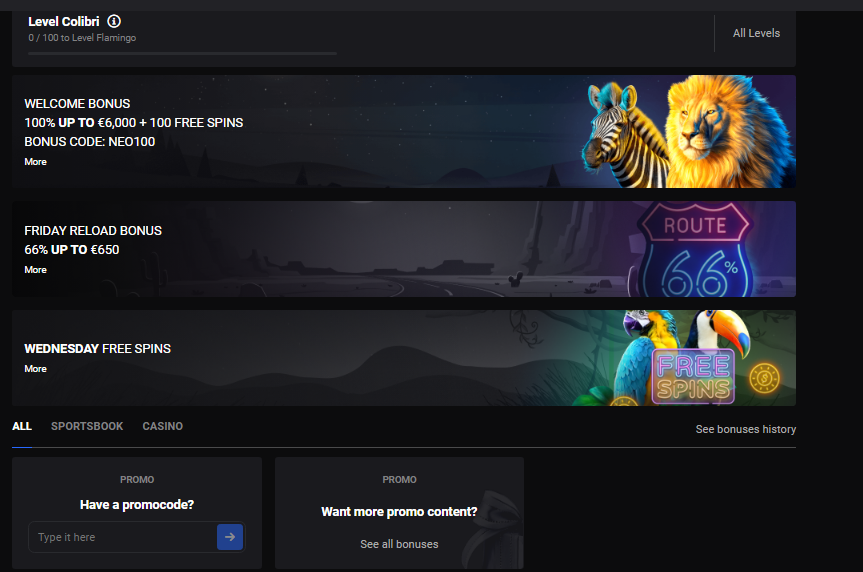Select the ALL bonuses tab

[x=22, y=426]
